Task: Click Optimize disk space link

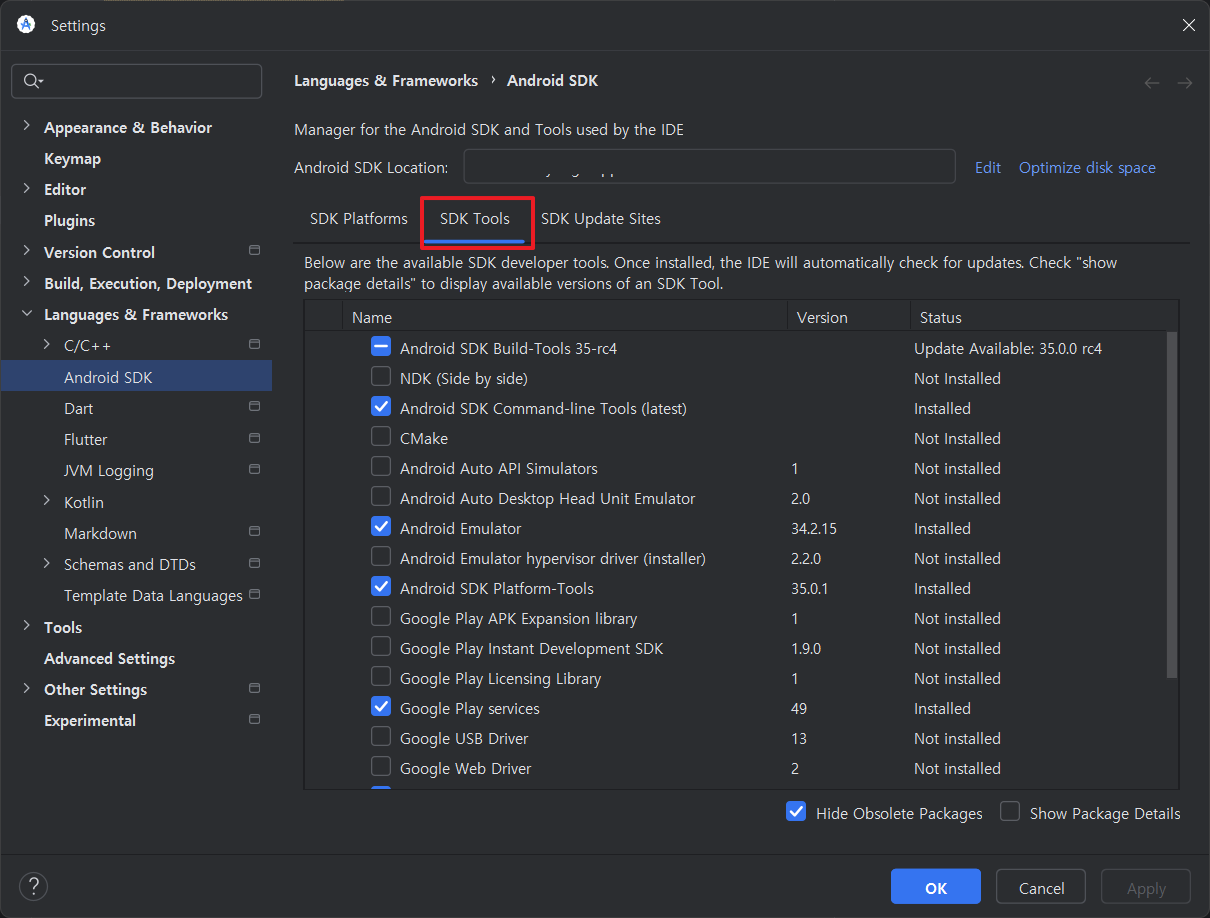Action: [x=1087, y=167]
